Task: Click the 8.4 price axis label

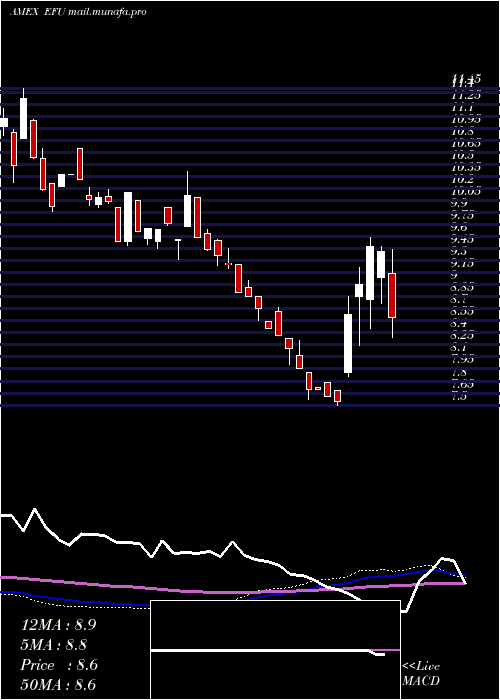Action: [459, 324]
